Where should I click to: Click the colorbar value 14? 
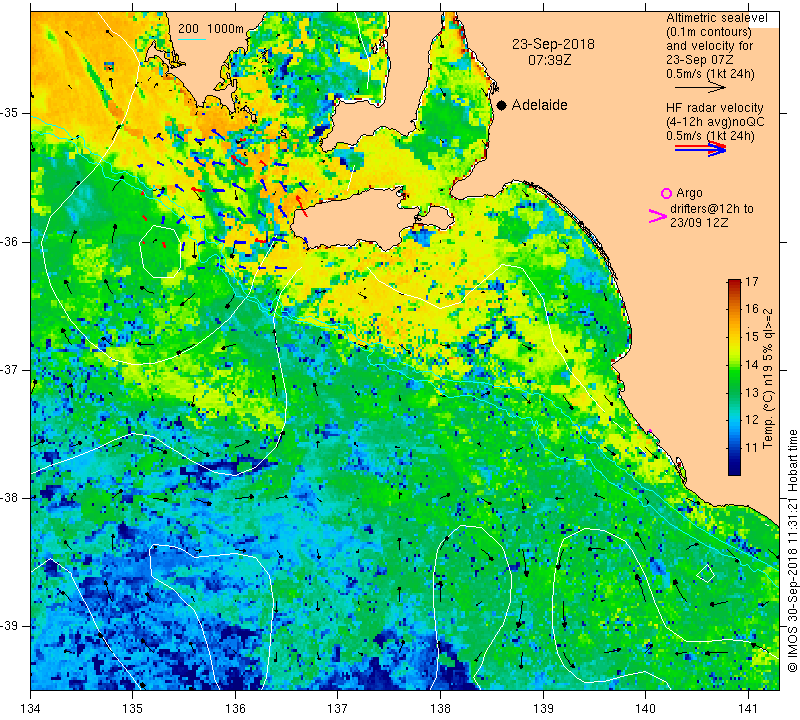tap(752, 365)
